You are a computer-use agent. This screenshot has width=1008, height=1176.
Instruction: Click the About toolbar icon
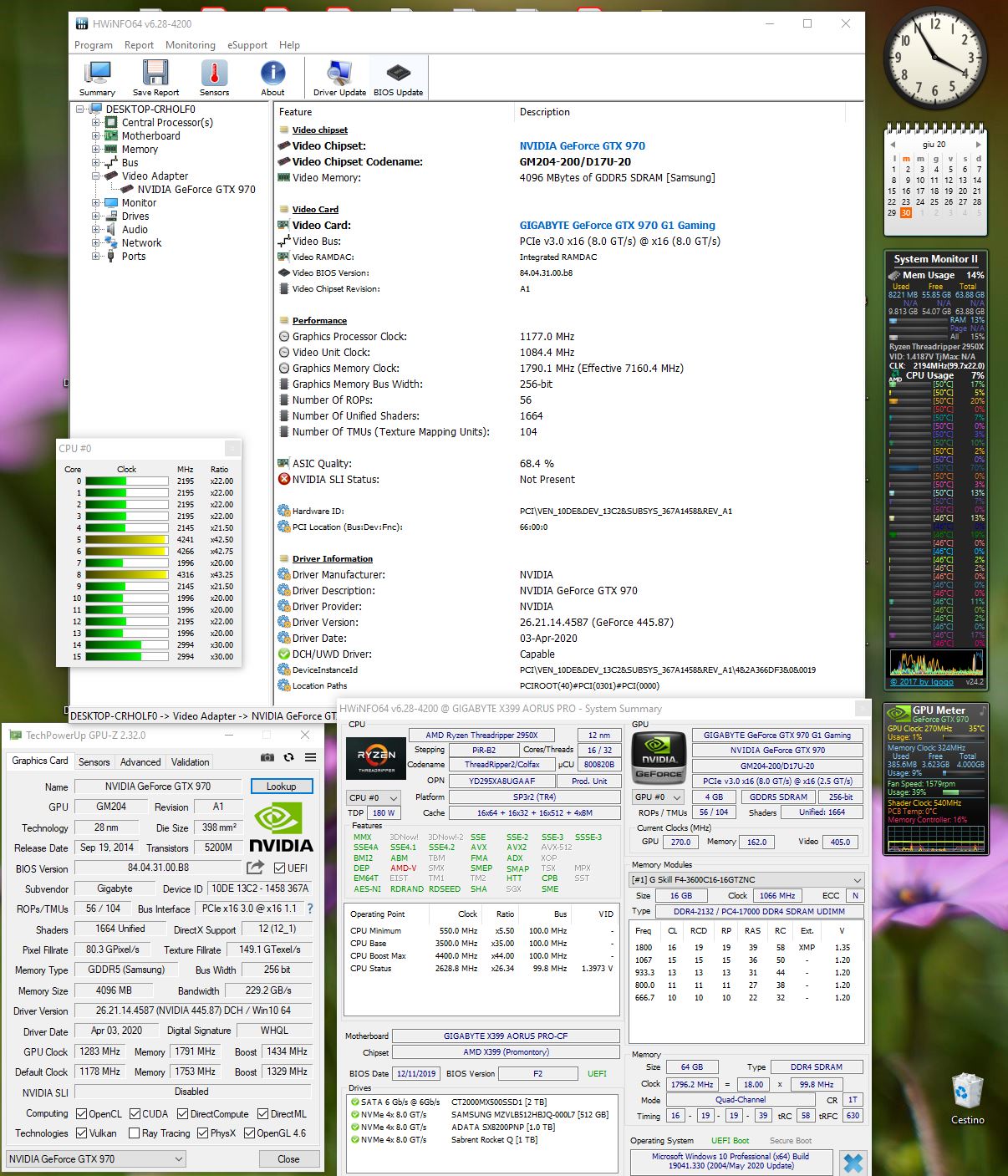click(272, 79)
